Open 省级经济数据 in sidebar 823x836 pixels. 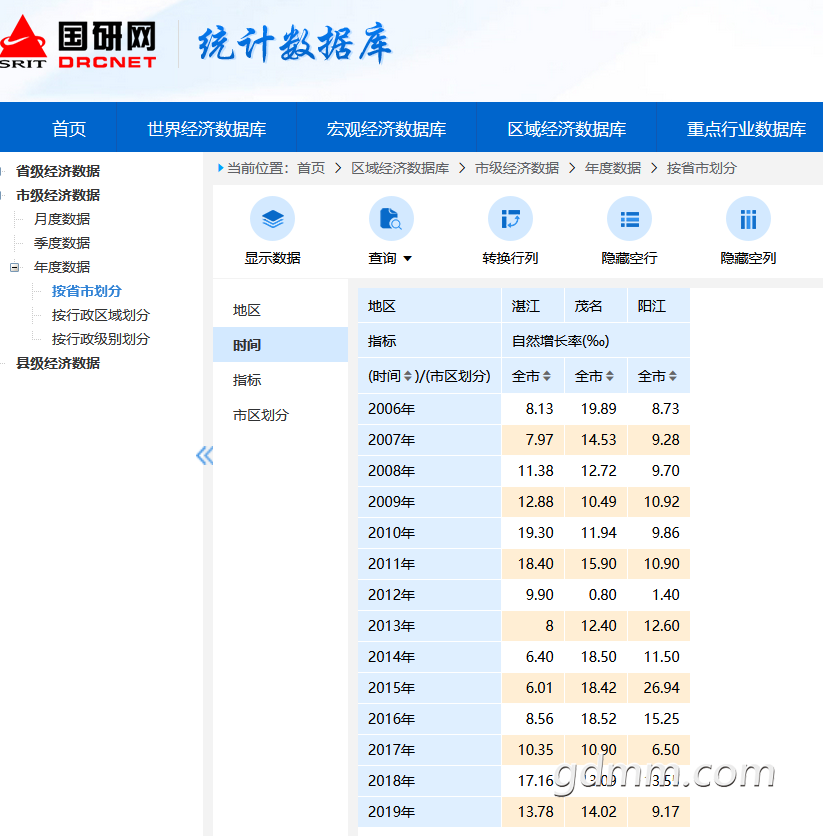coord(58,171)
